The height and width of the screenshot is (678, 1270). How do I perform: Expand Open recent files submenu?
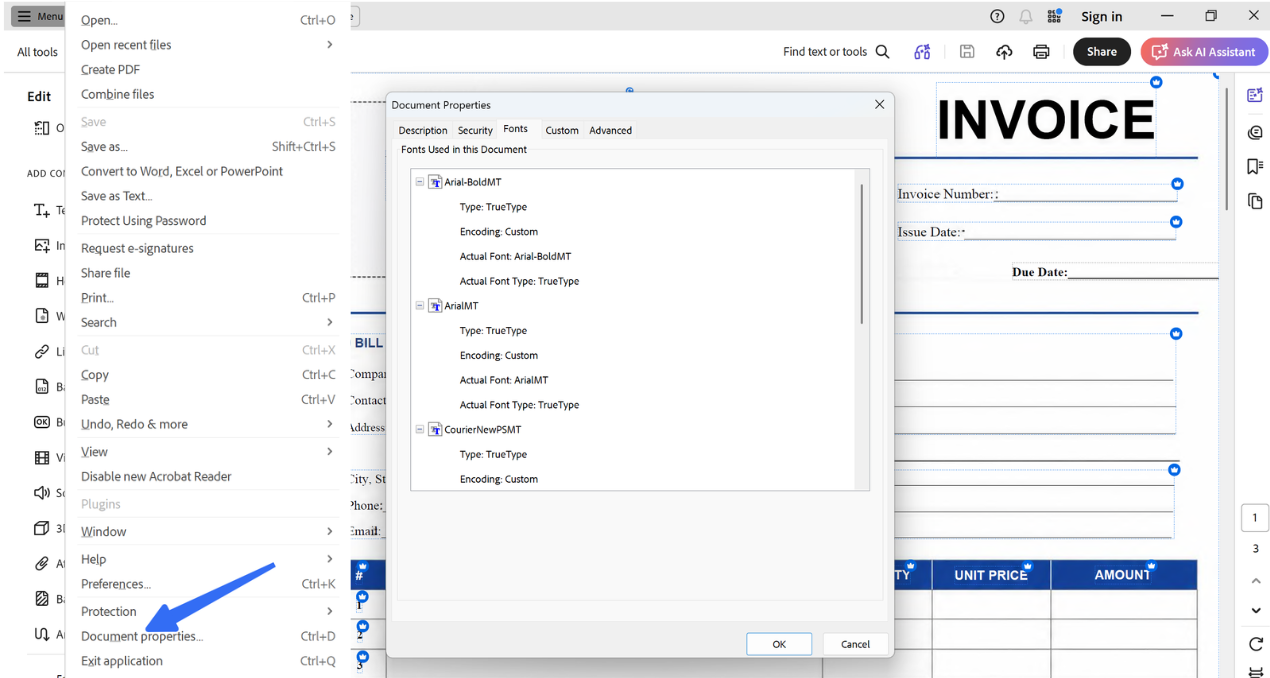tap(208, 45)
